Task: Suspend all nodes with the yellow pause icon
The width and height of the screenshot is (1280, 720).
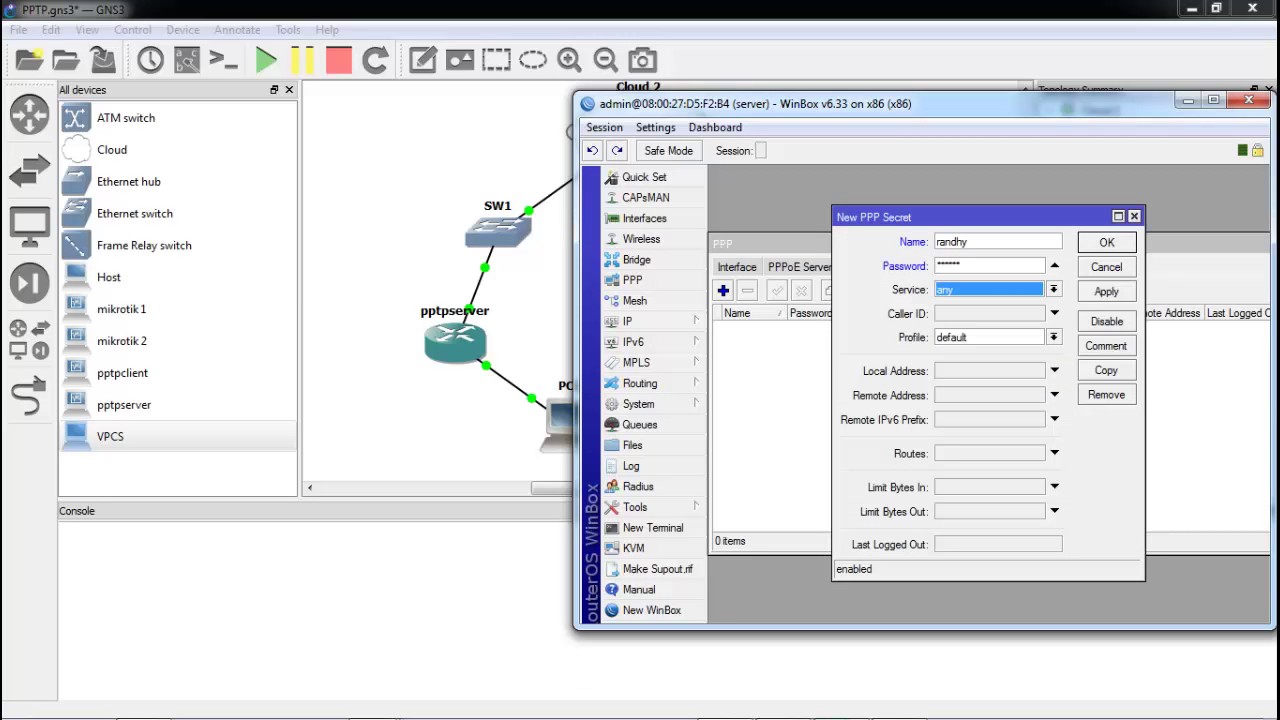Action: [x=302, y=60]
